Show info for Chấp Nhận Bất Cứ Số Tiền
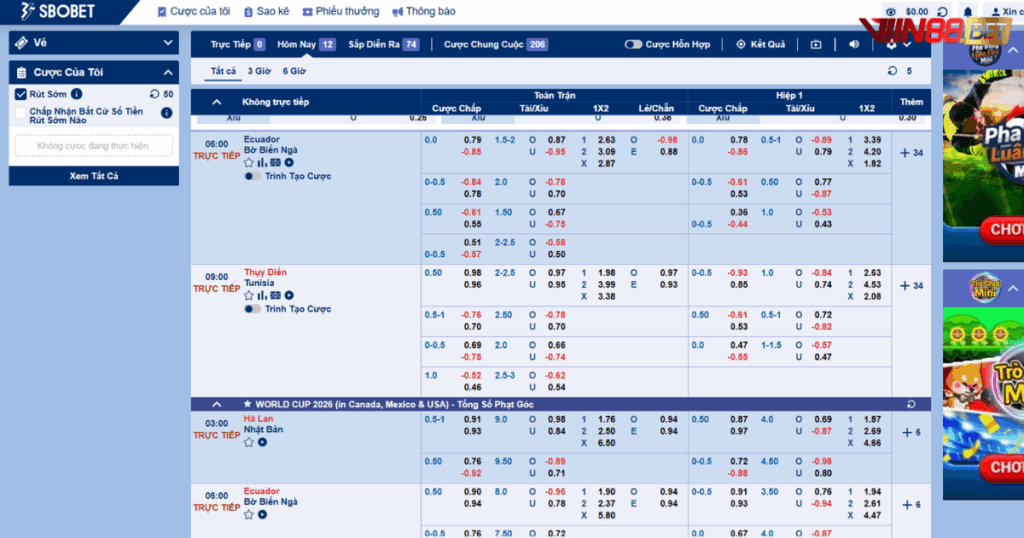Viewport: 1024px width, 538px height. [x=167, y=113]
